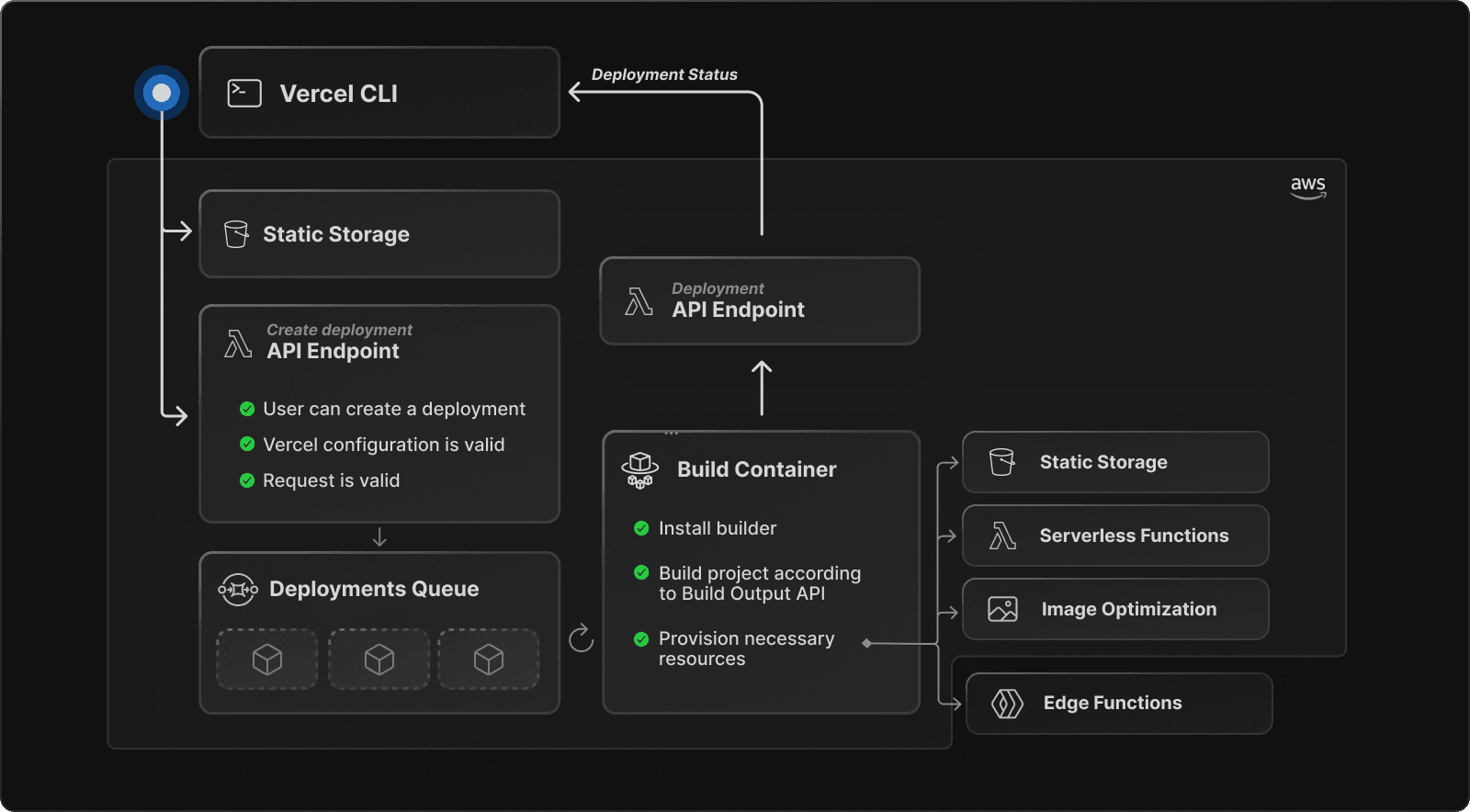This screenshot has width=1470, height=812.
Task: Click the Deployments Queue icon
Action: tap(238, 589)
